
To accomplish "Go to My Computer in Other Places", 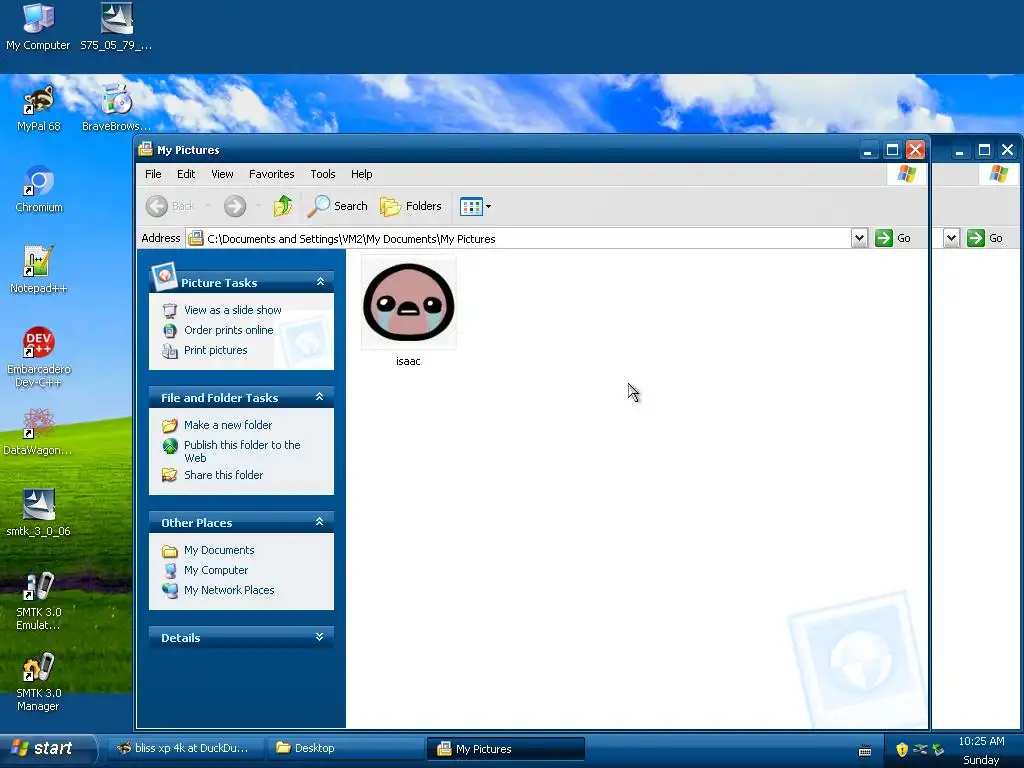I will click(216, 570).
